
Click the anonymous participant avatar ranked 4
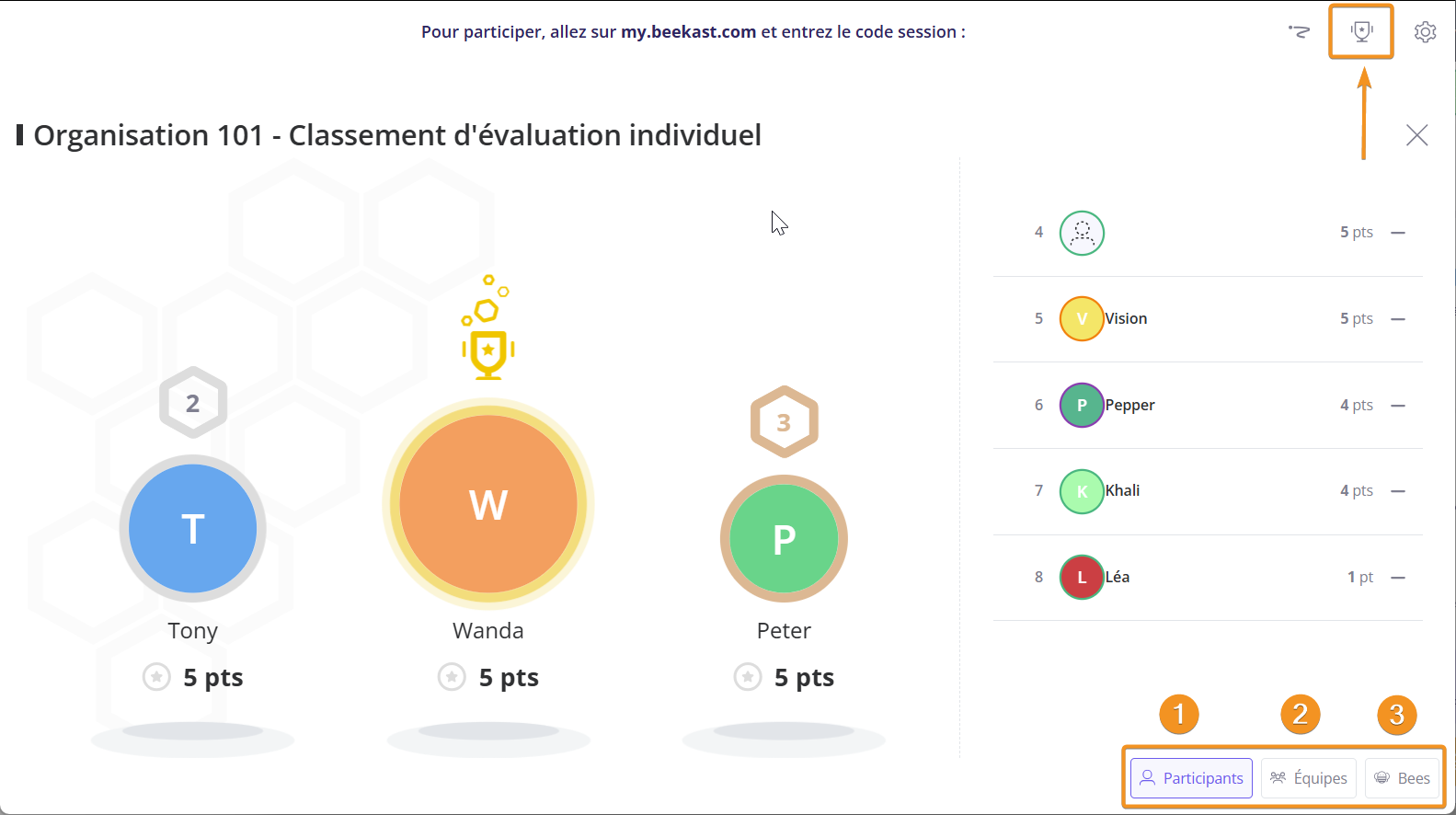[1082, 233]
